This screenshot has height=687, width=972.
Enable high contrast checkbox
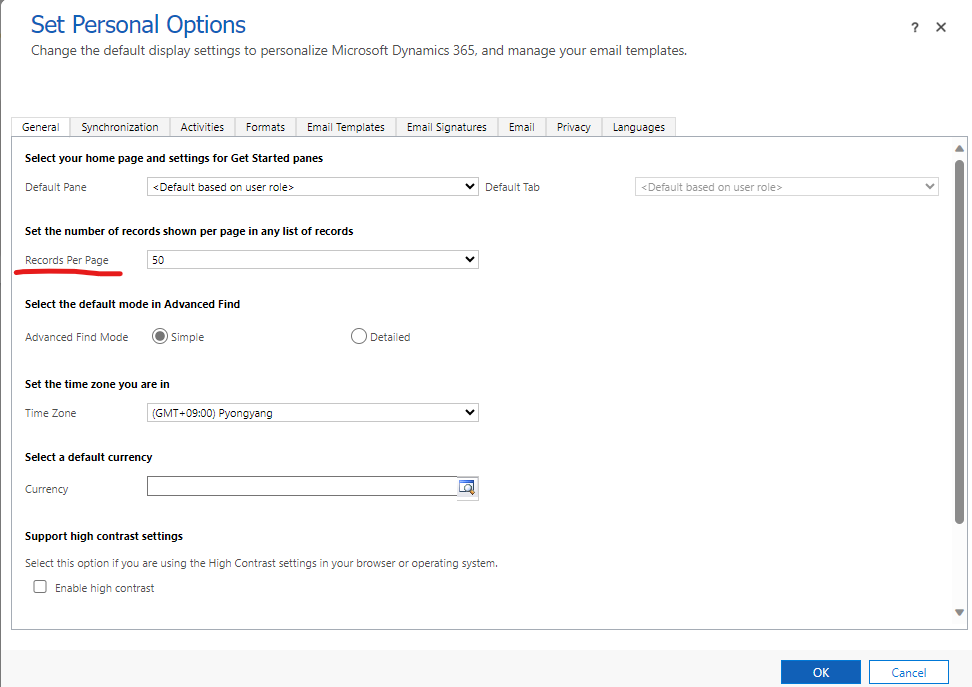pos(40,587)
